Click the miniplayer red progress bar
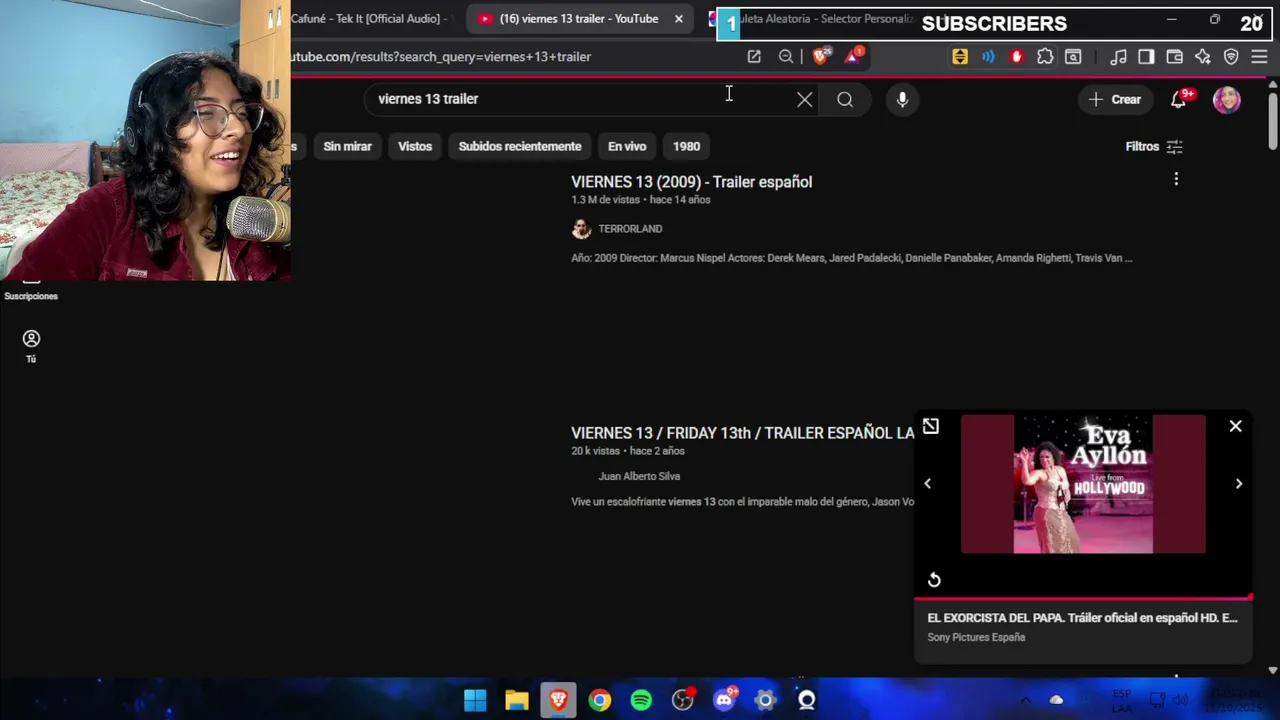The width and height of the screenshot is (1280, 720). coord(1083,598)
